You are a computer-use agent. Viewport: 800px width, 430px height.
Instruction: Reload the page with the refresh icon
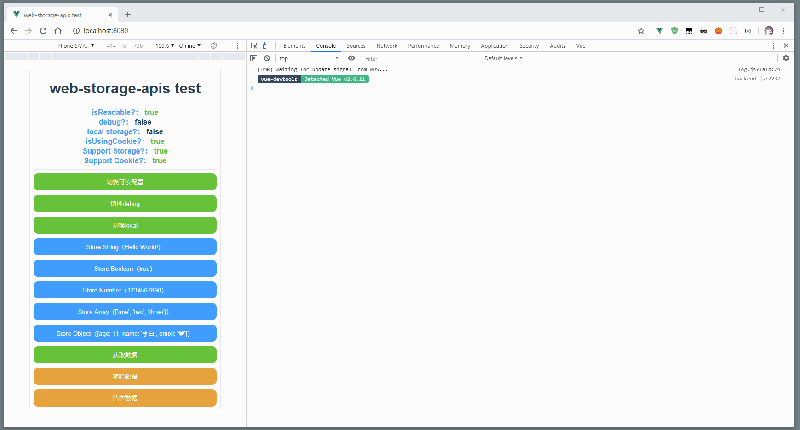43,31
